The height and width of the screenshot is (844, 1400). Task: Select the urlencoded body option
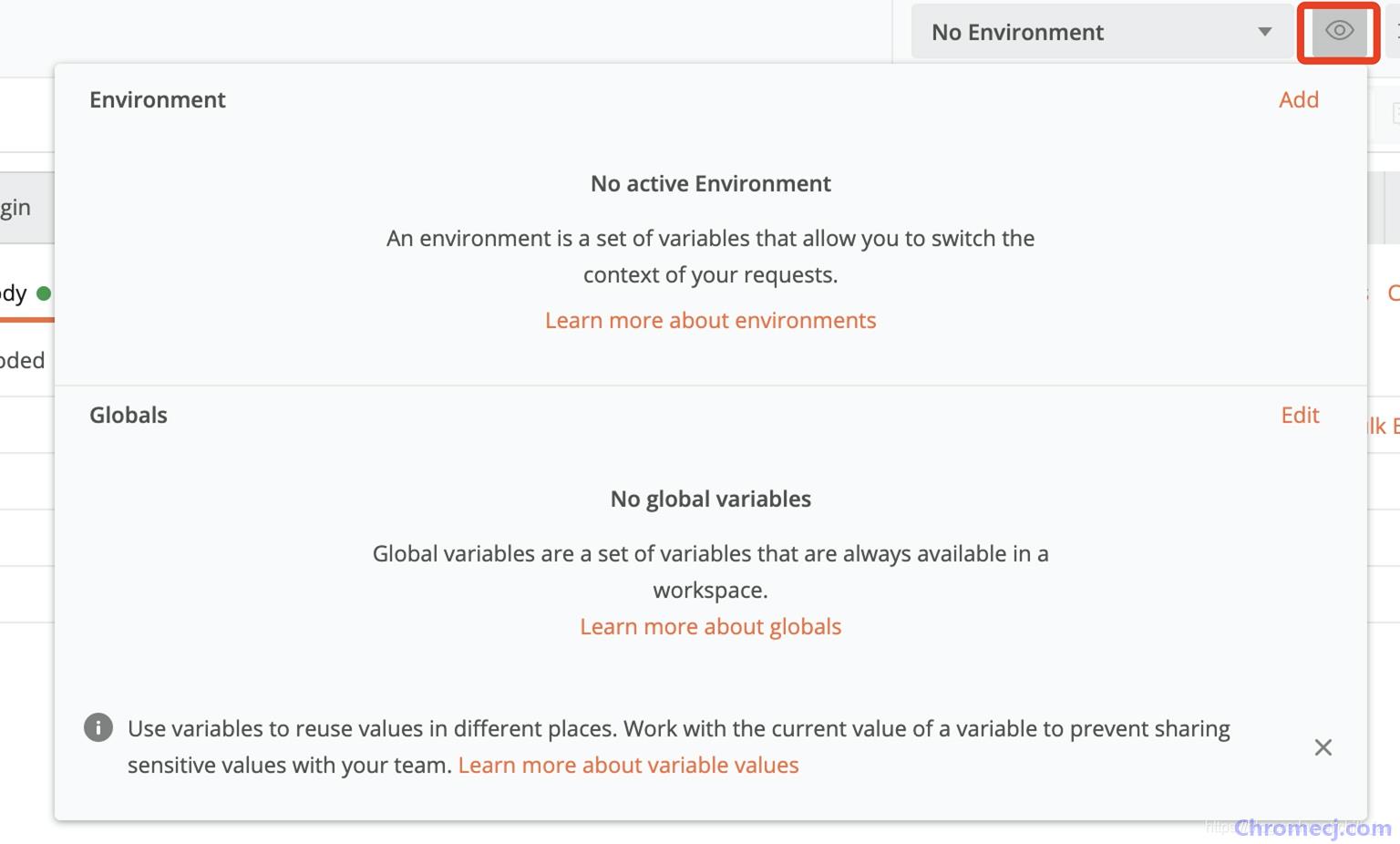pyautogui.click(x=22, y=360)
